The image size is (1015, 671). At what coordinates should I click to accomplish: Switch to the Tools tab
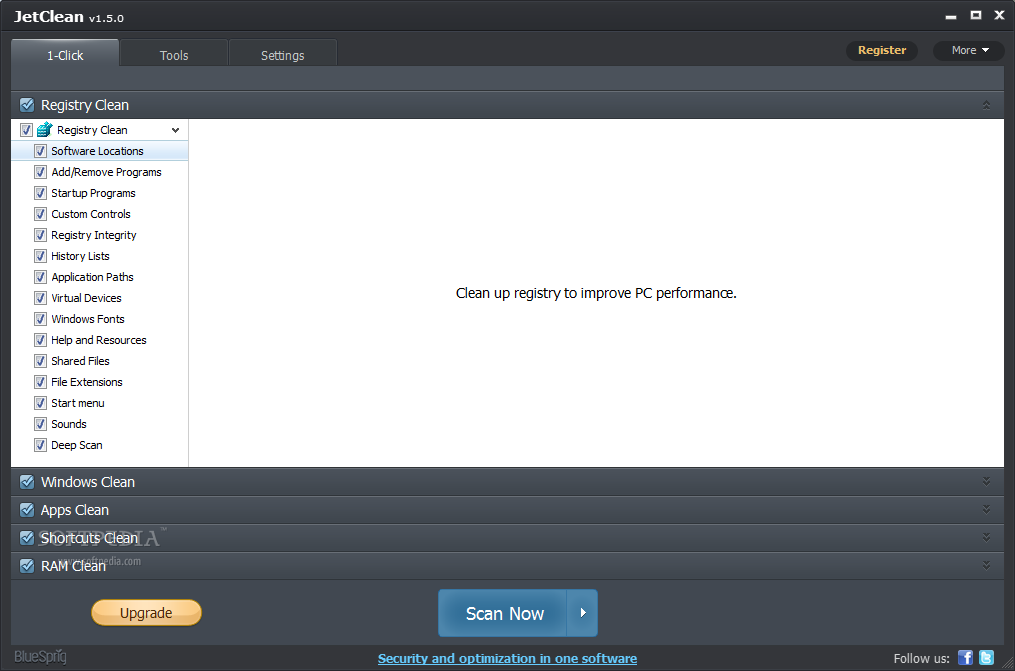[174, 55]
